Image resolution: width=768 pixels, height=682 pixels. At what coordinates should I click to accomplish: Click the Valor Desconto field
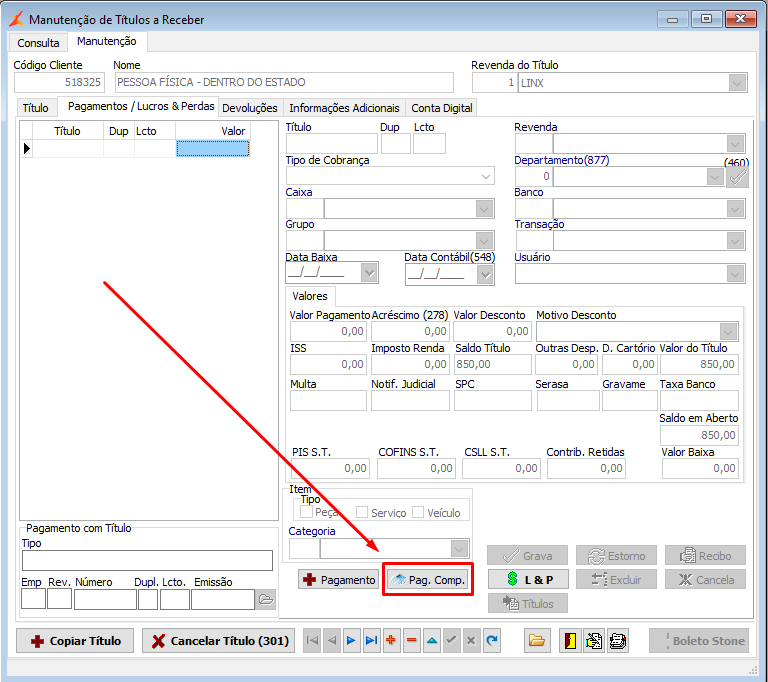tap(492, 331)
